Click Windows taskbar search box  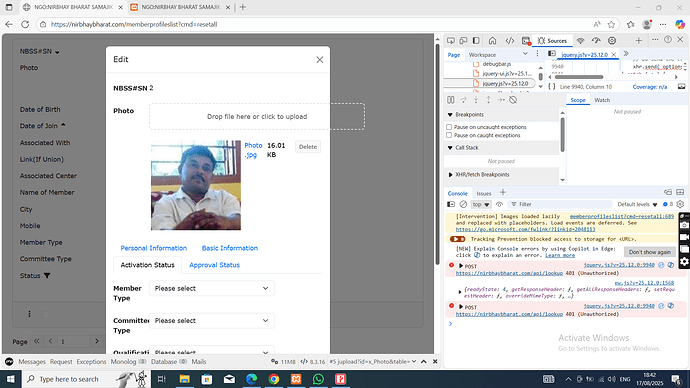86,379
